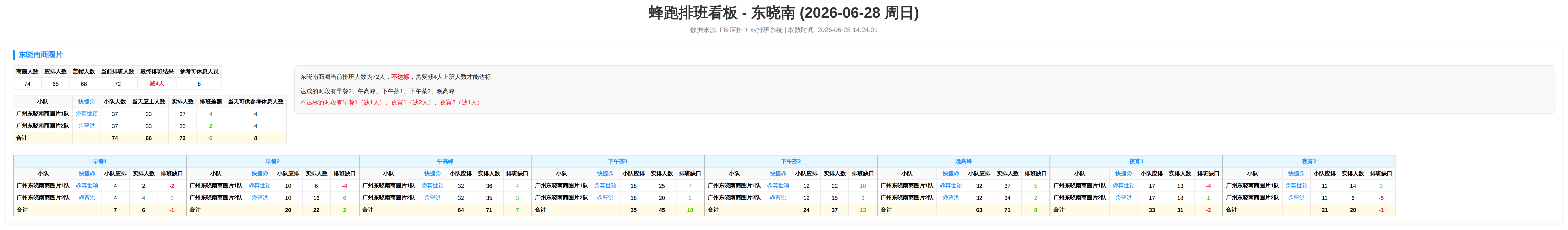Viewport: 1568px width, 230px height.
Task: Click @莫世颖 in the 下午茶1 table
Action: tap(606, 185)
